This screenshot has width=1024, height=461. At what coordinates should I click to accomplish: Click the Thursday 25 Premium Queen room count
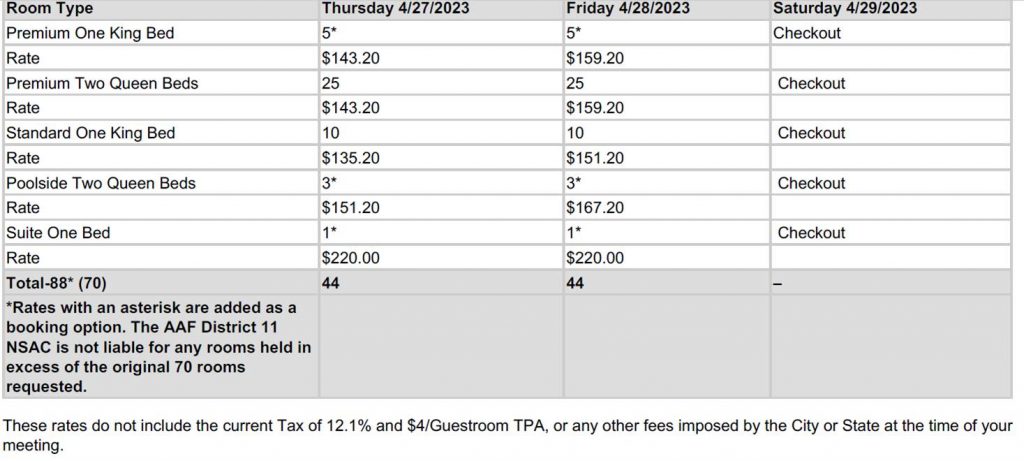(441, 83)
